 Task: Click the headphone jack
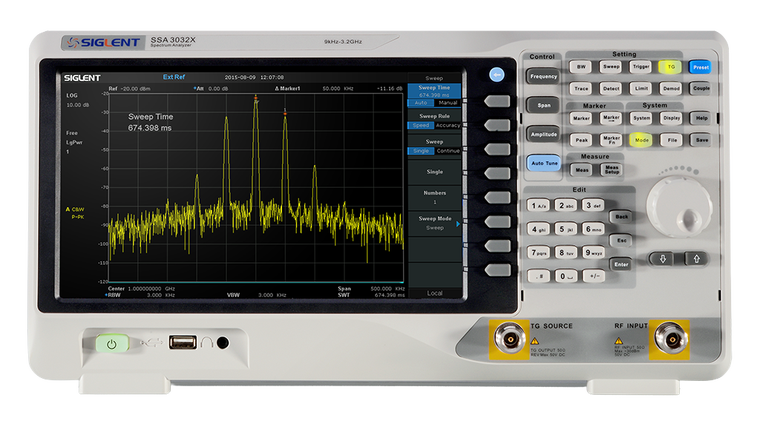pos(222,343)
